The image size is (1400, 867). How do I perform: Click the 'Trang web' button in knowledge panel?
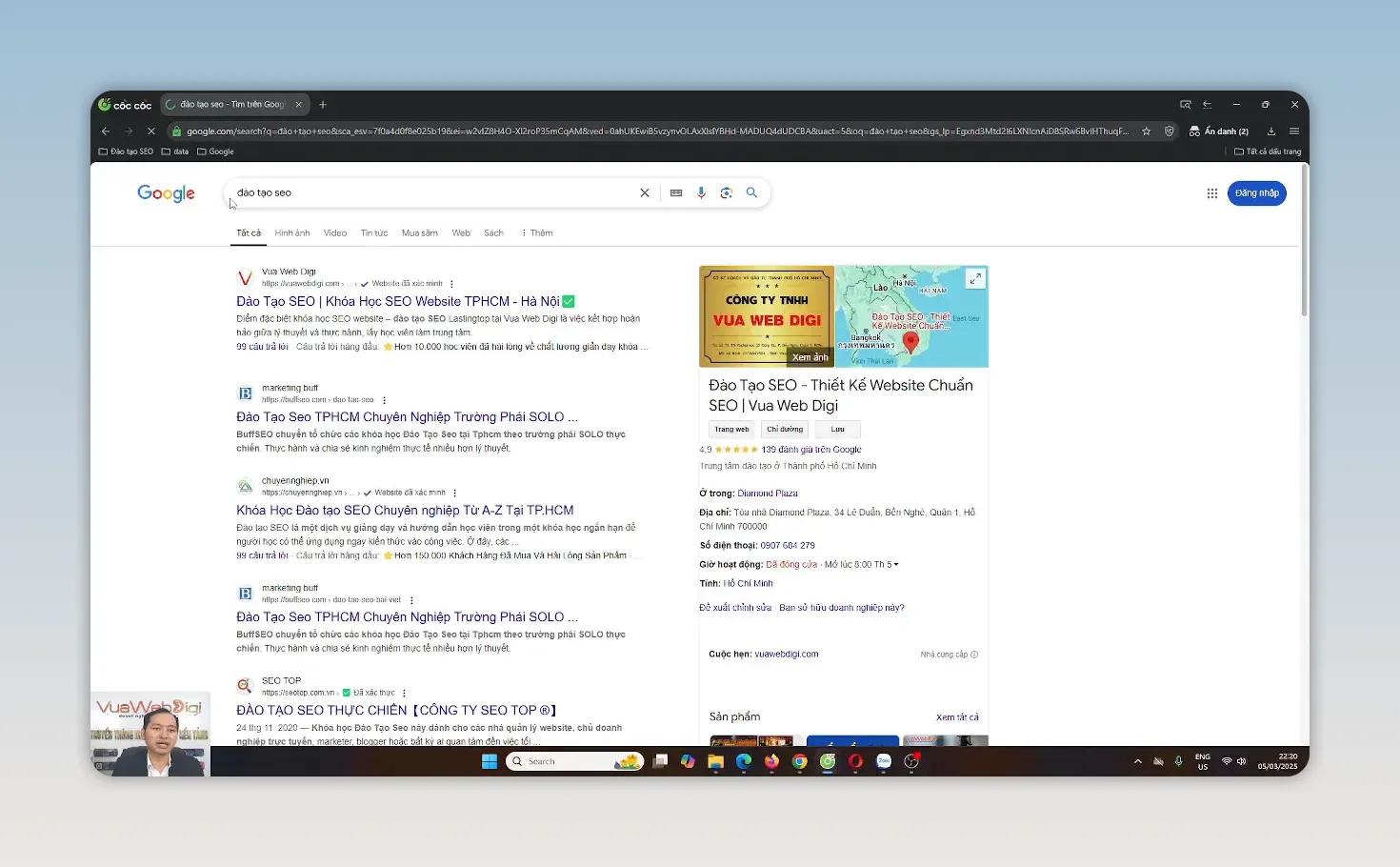pyautogui.click(x=732, y=430)
